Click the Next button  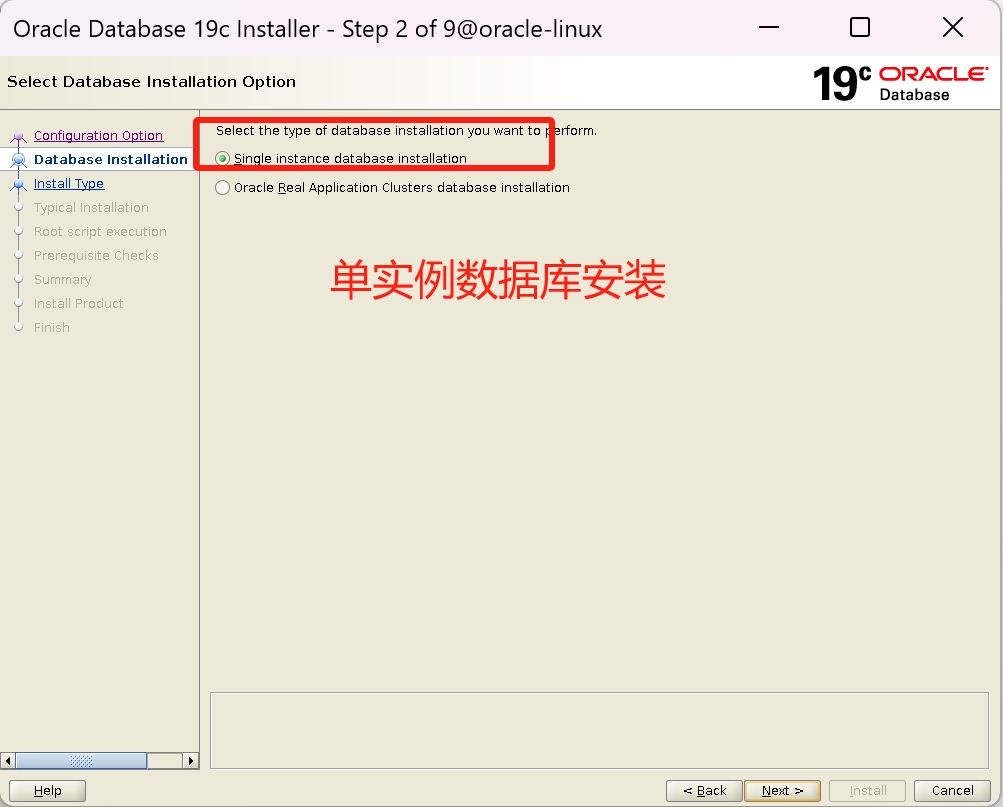[x=782, y=790]
